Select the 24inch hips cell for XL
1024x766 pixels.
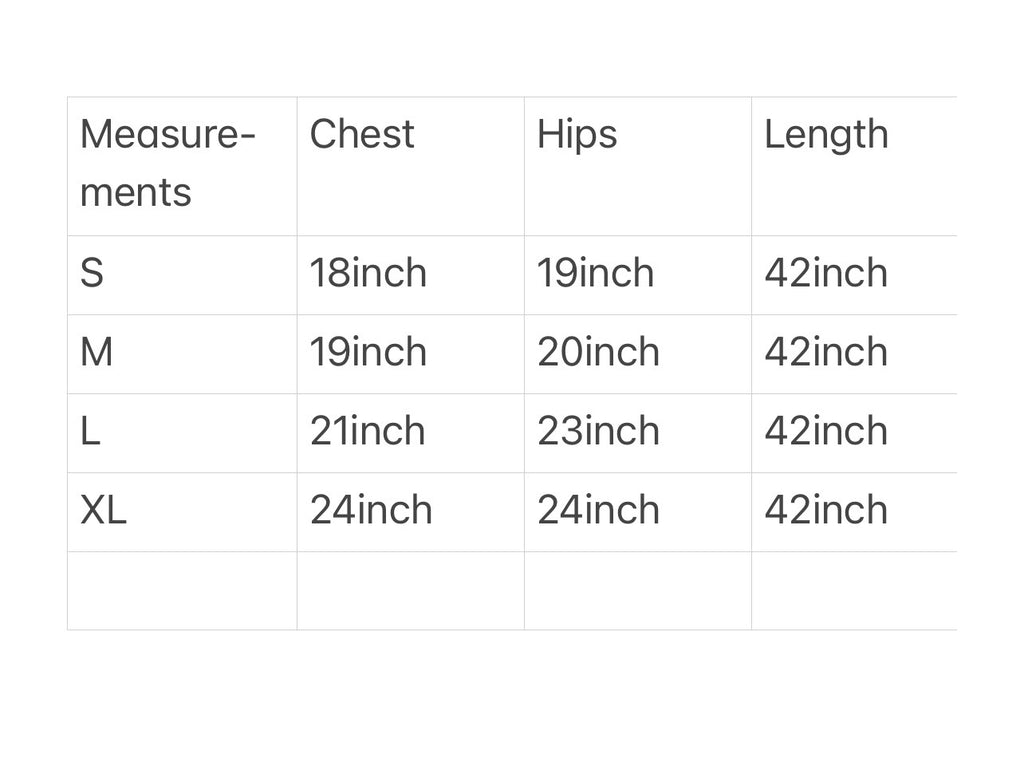[638, 512]
